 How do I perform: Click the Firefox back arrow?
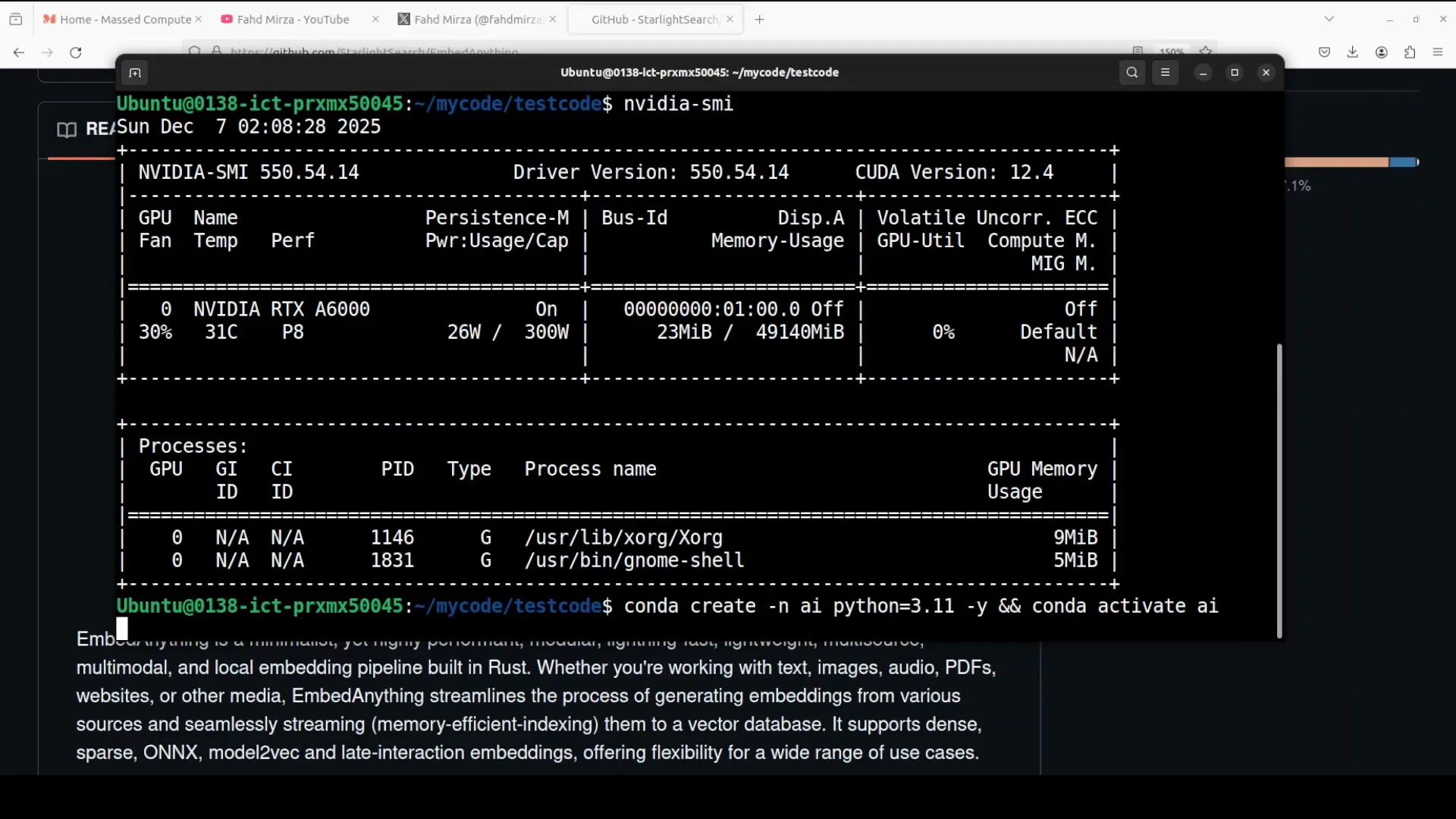point(19,52)
